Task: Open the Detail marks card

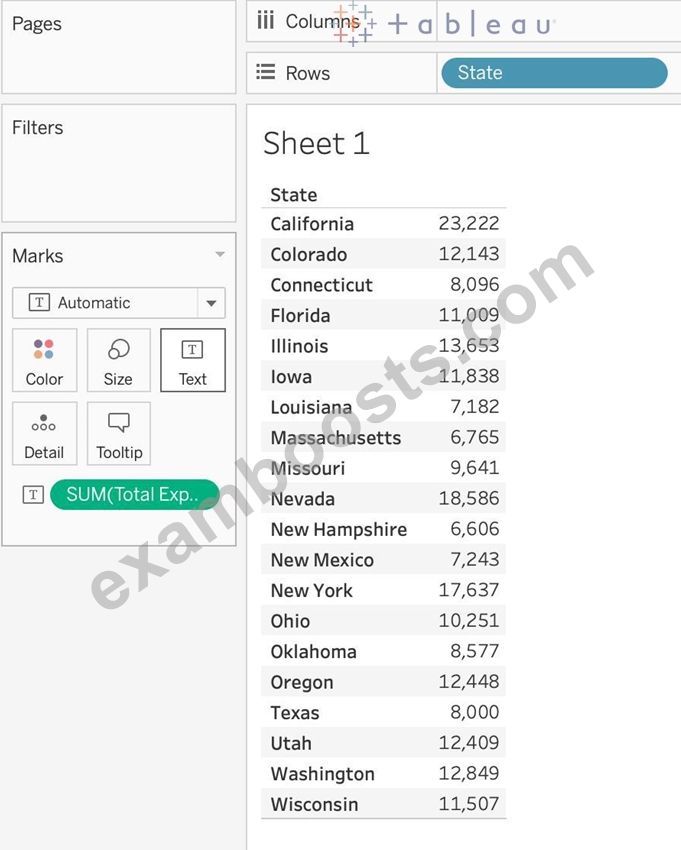Action: click(44, 434)
